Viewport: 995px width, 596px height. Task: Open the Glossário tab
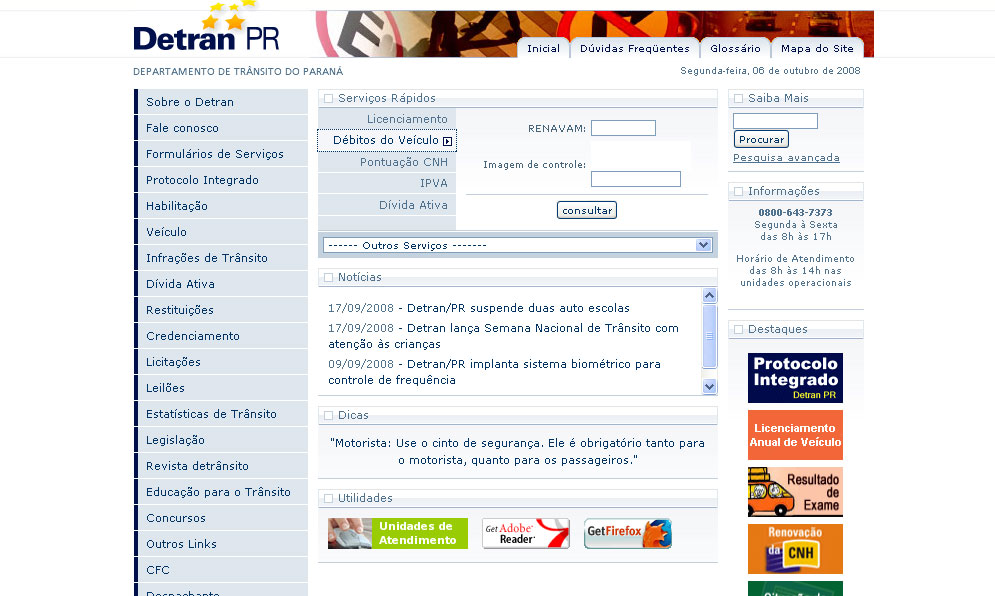click(x=736, y=49)
